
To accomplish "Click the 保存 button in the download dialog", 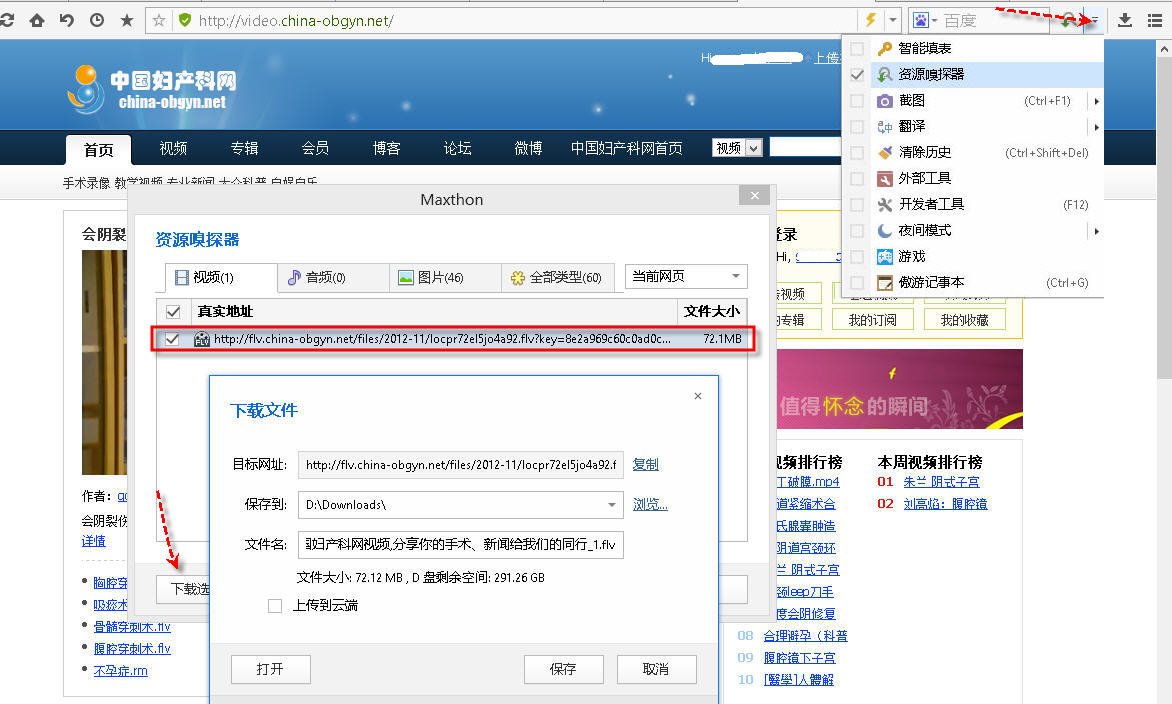I will pyautogui.click(x=563, y=669).
